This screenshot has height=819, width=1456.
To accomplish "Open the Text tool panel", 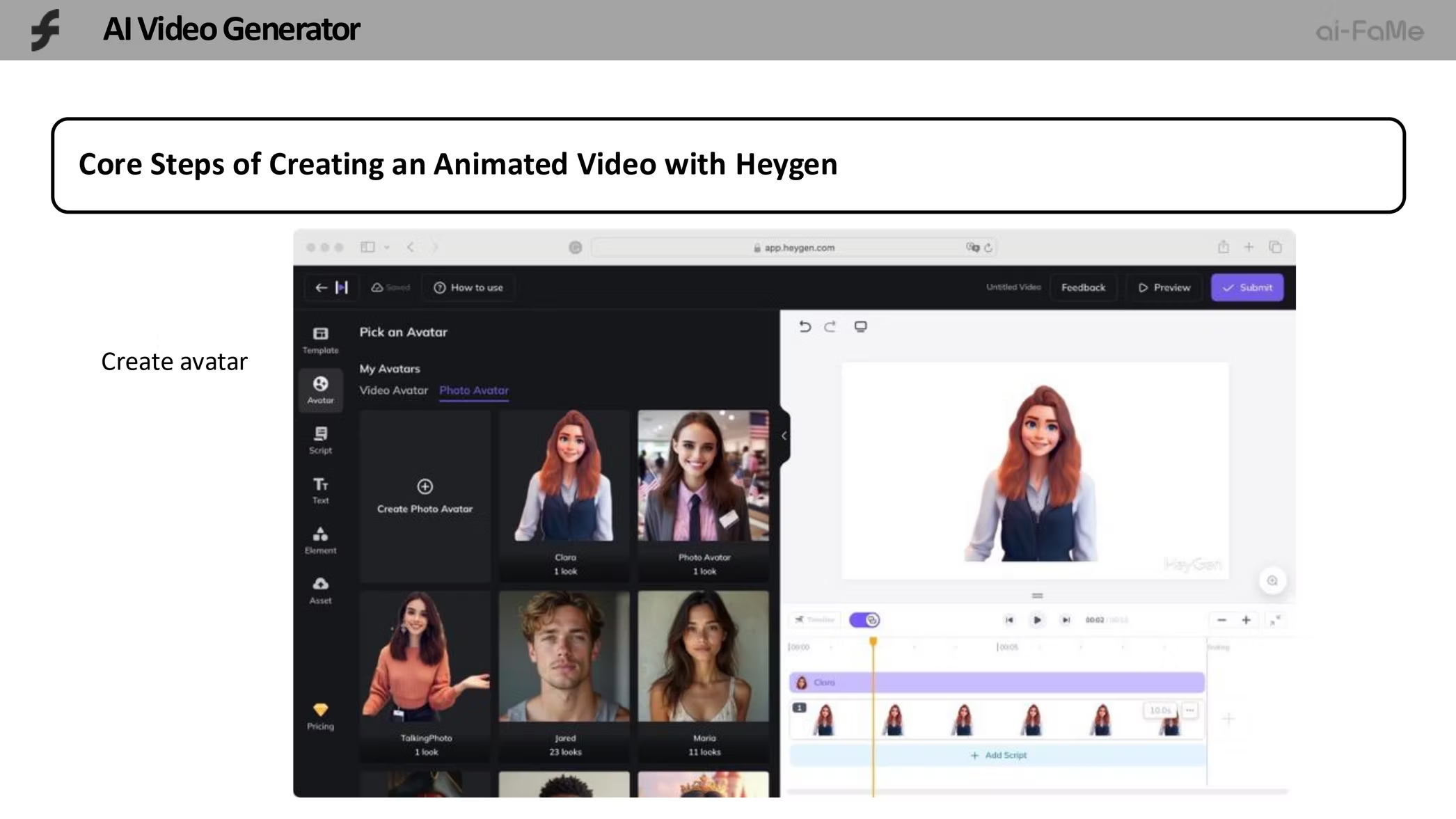I will click(x=320, y=490).
